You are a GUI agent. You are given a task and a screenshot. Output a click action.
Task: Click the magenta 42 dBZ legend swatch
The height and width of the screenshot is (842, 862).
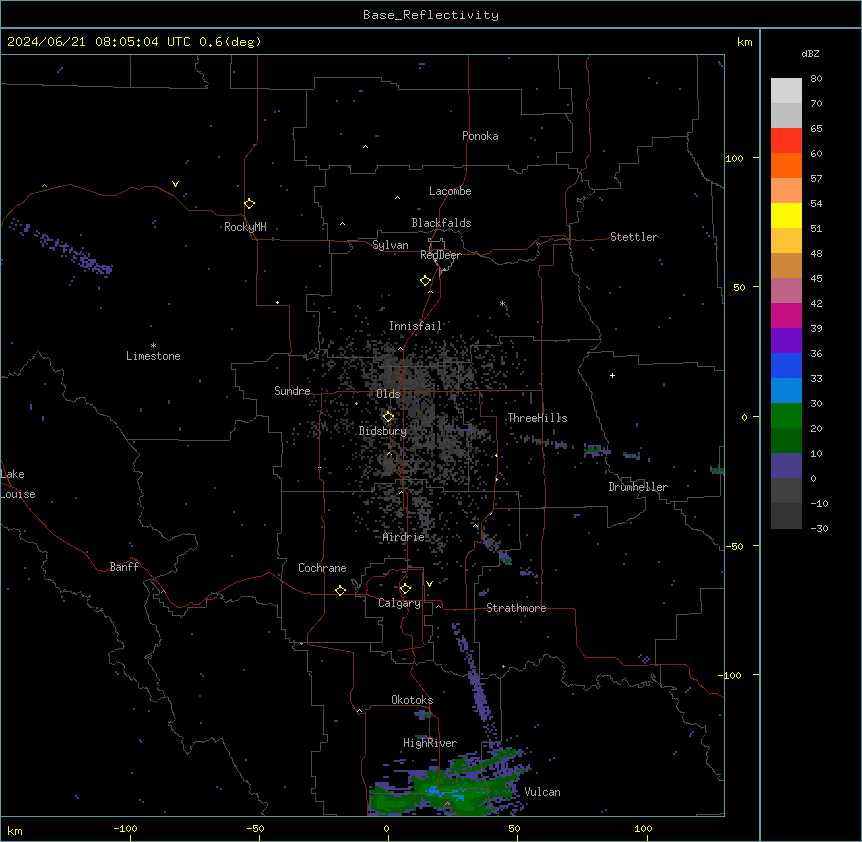[786, 315]
